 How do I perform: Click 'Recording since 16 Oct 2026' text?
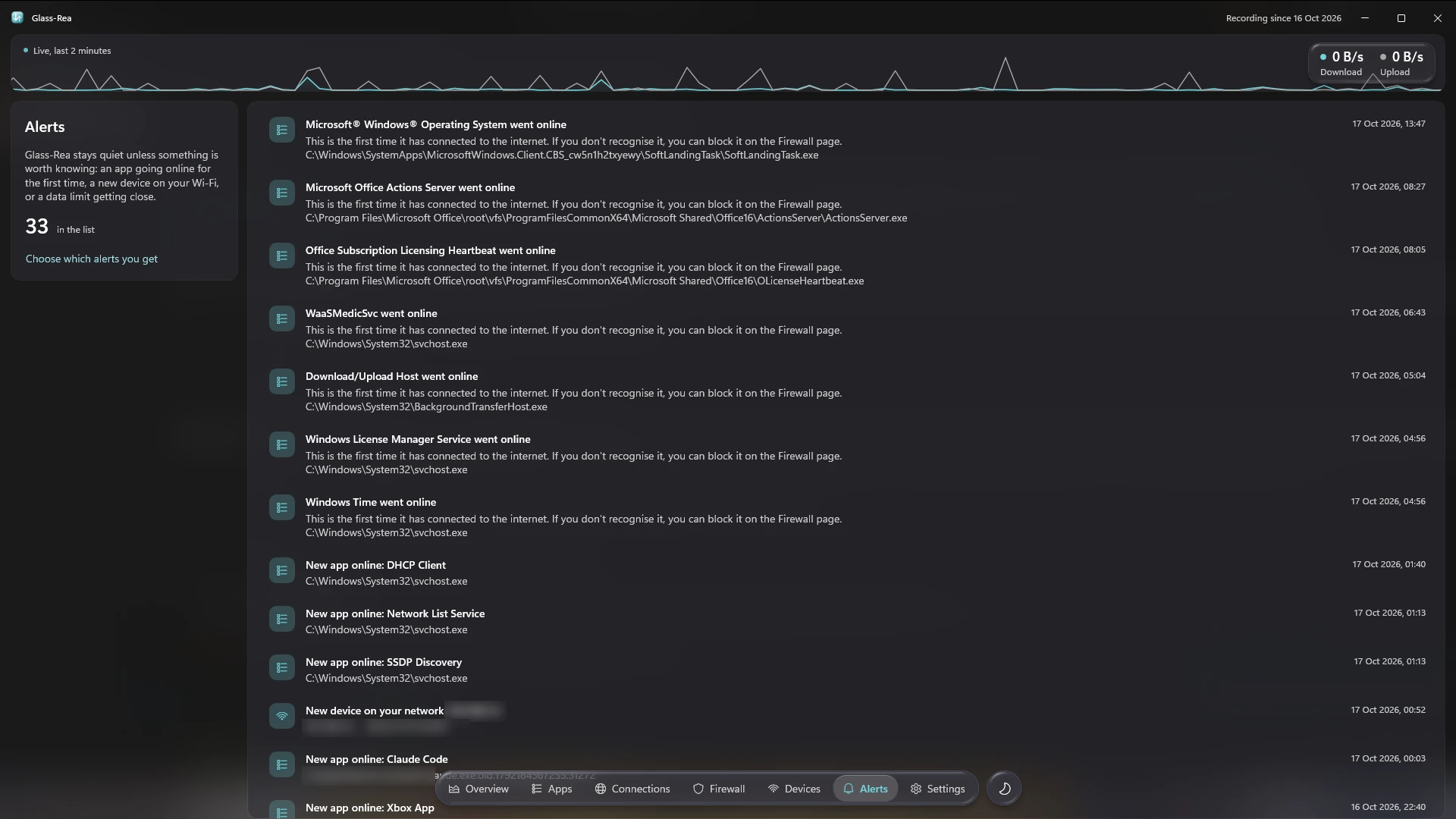pyautogui.click(x=1283, y=18)
